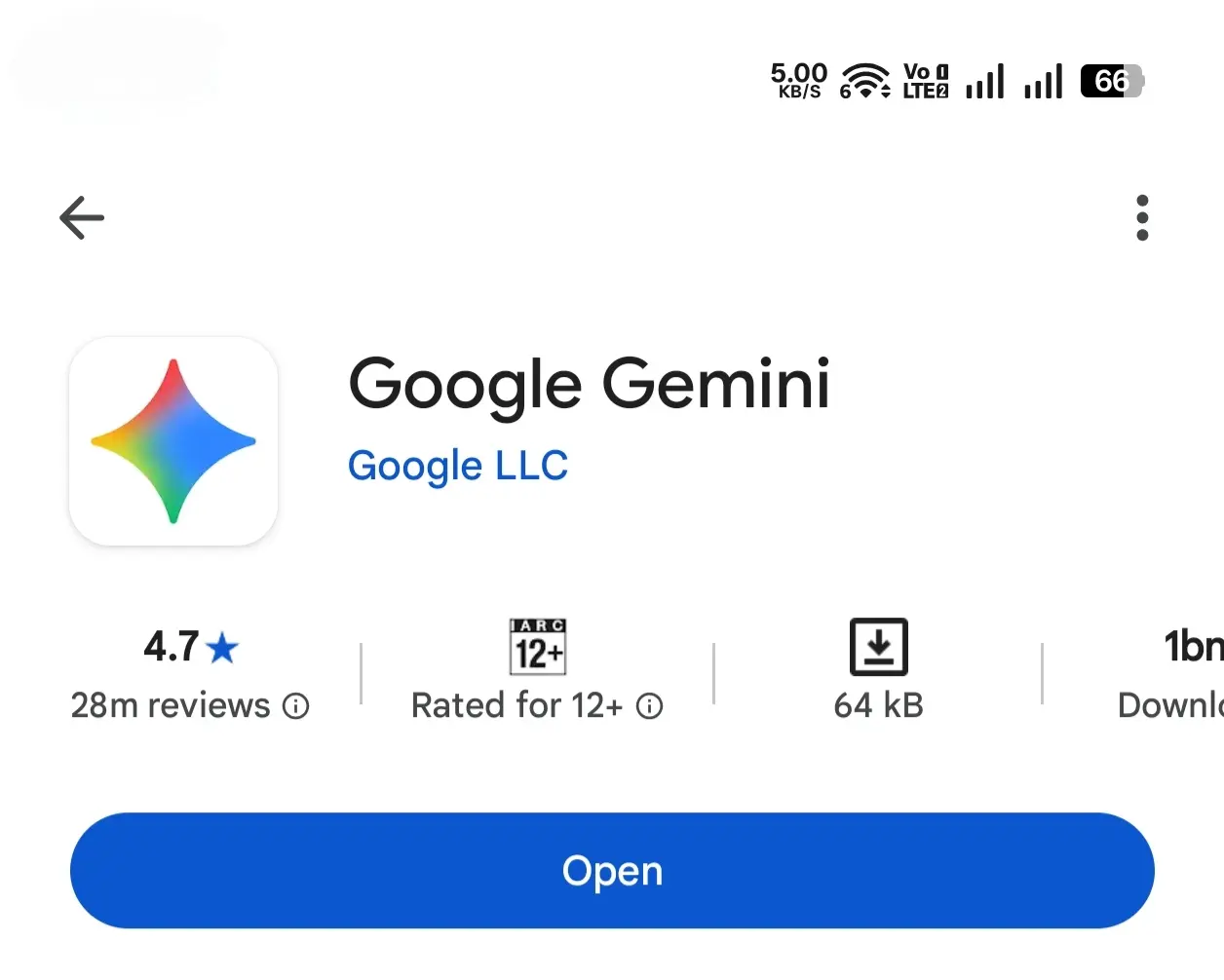Tap the Google Gemini app icon
This screenshot has width=1224, height=980.
click(173, 441)
